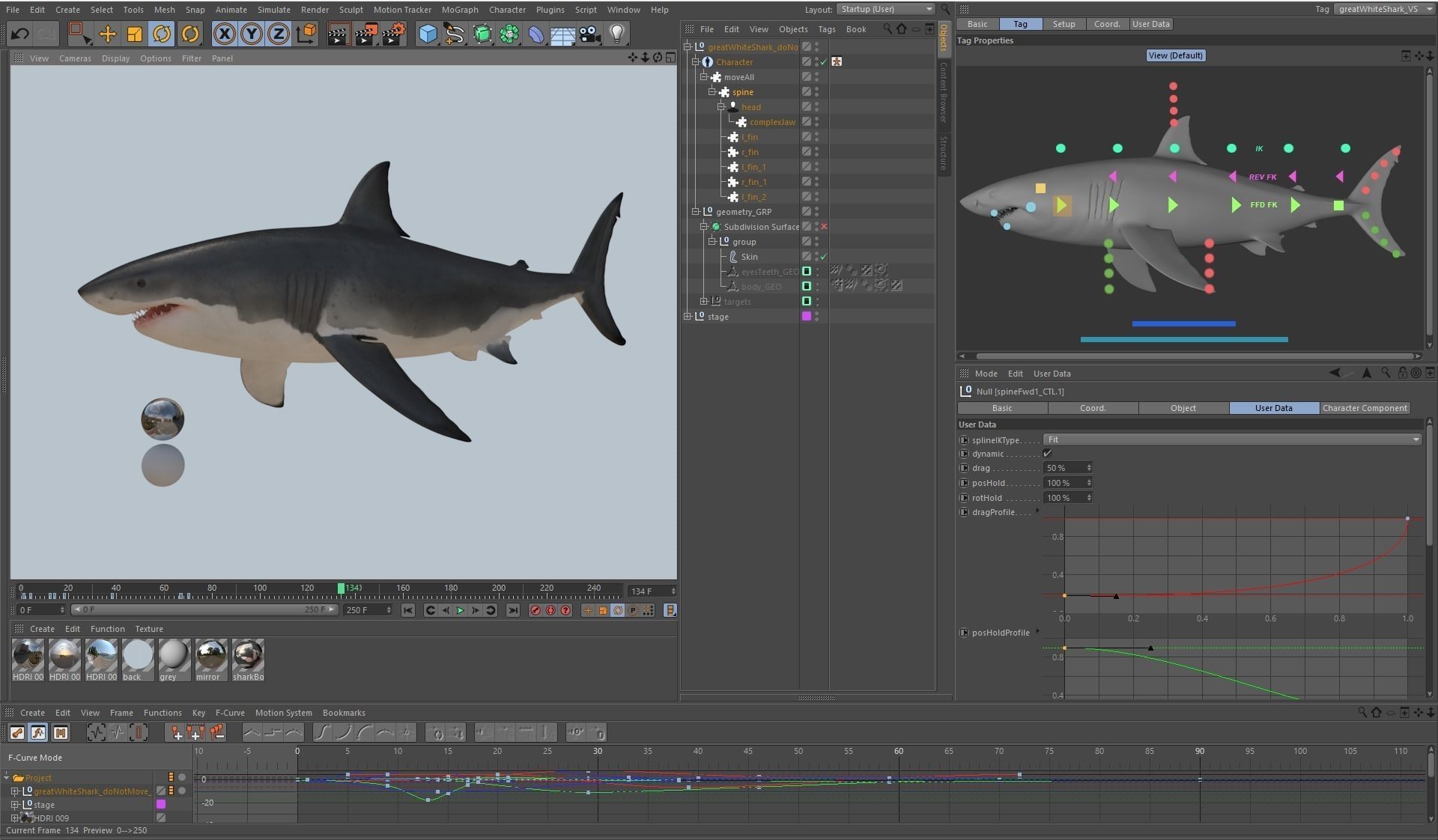
Task: Click the REV FK label in rig view
Action: coord(1263,177)
